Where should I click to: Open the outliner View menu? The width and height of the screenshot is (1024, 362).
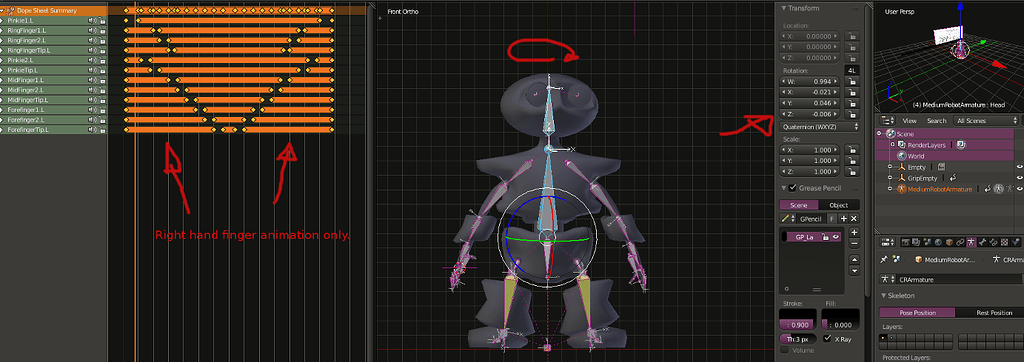[910, 121]
